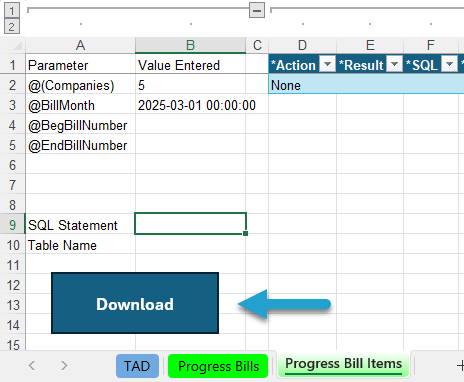Click the '@BegBillNumber' cell
This screenshot has height=382, width=464.
point(80,125)
